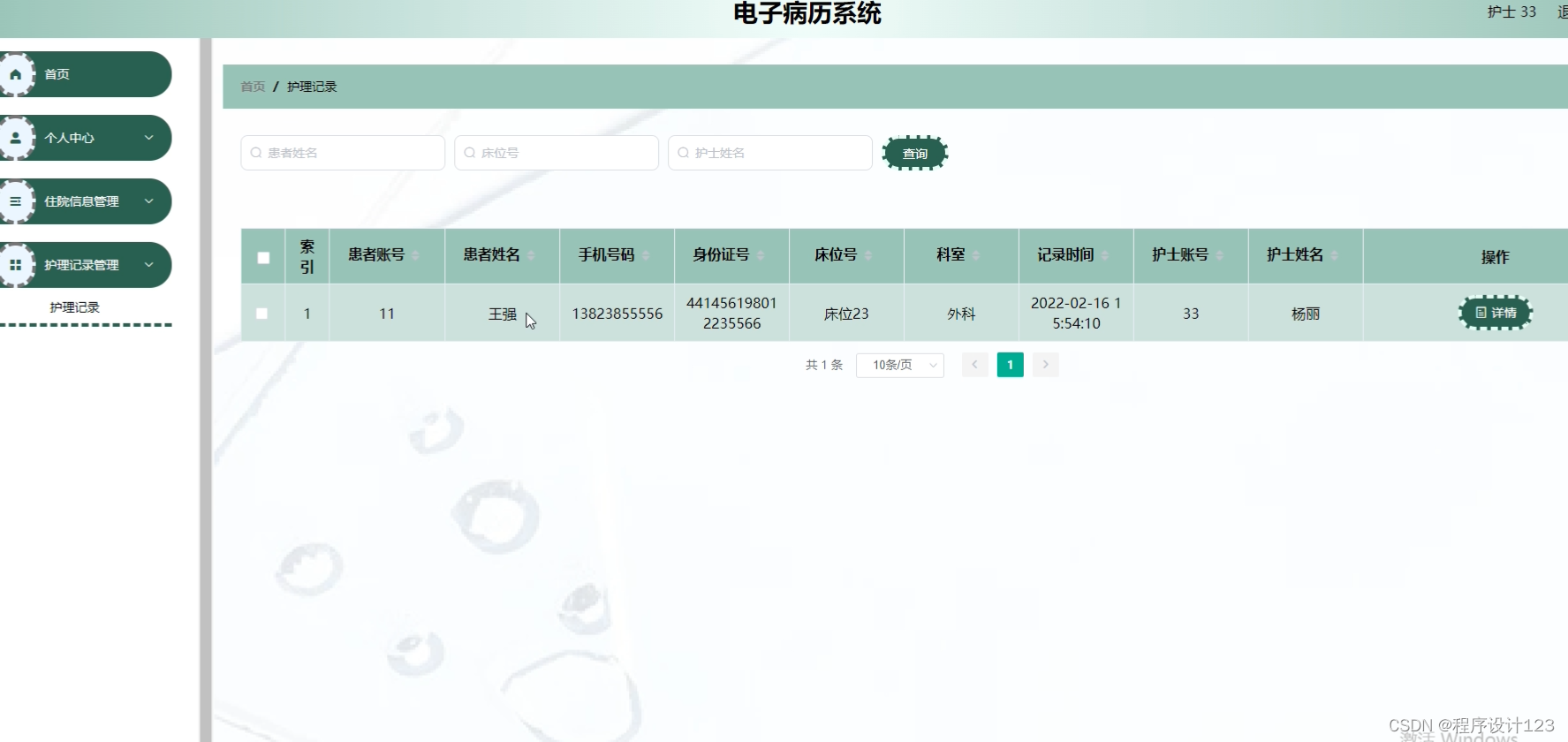Click the 外科 department cell
This screenshot has width=1568, height=742.
(961, 314)
